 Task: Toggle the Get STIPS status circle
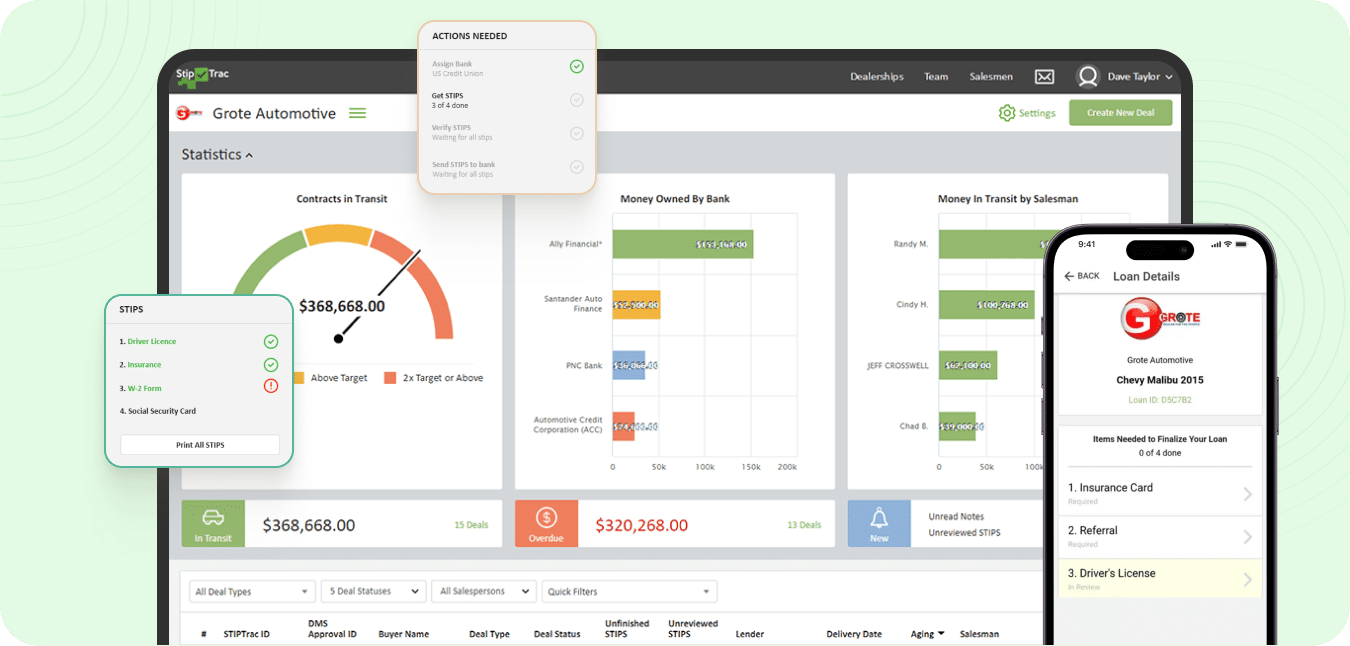pos(577,100)
